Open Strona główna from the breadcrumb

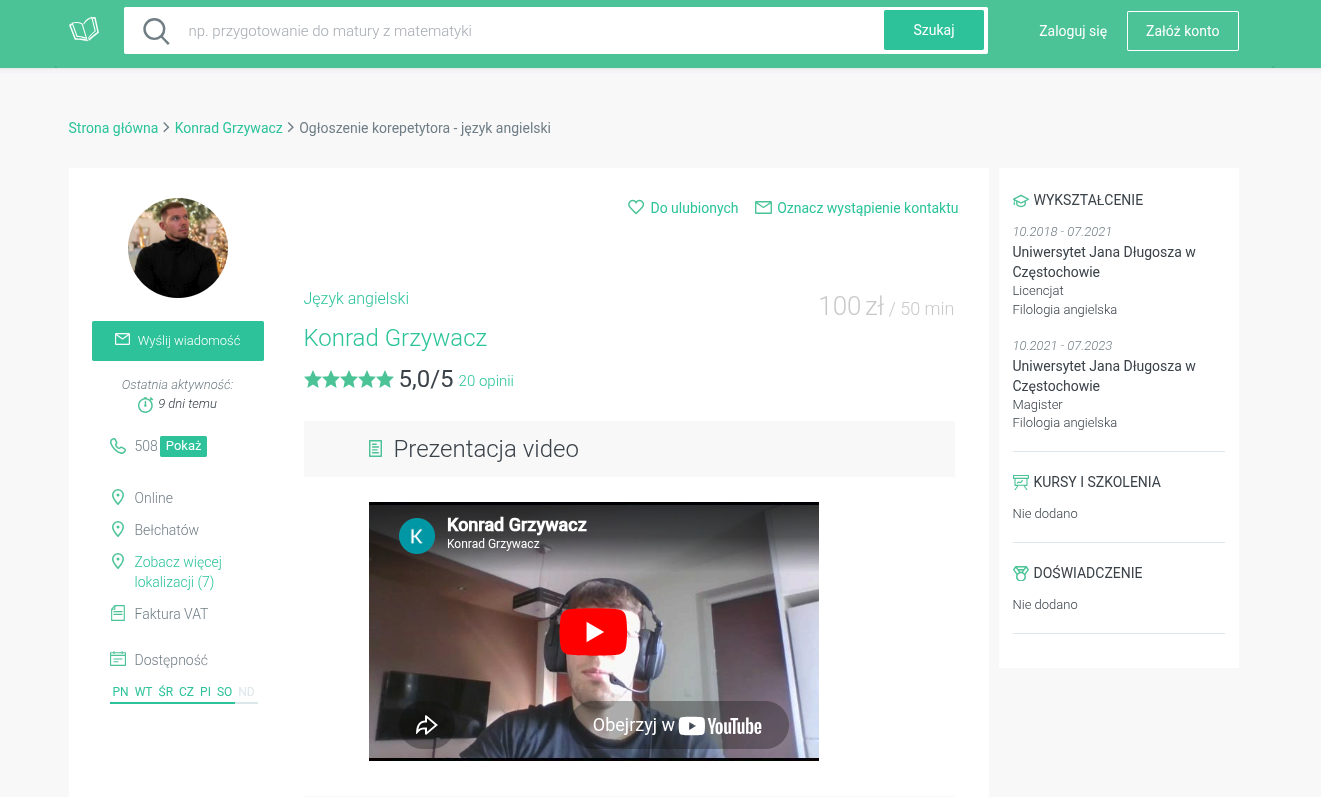coord(113,128)
